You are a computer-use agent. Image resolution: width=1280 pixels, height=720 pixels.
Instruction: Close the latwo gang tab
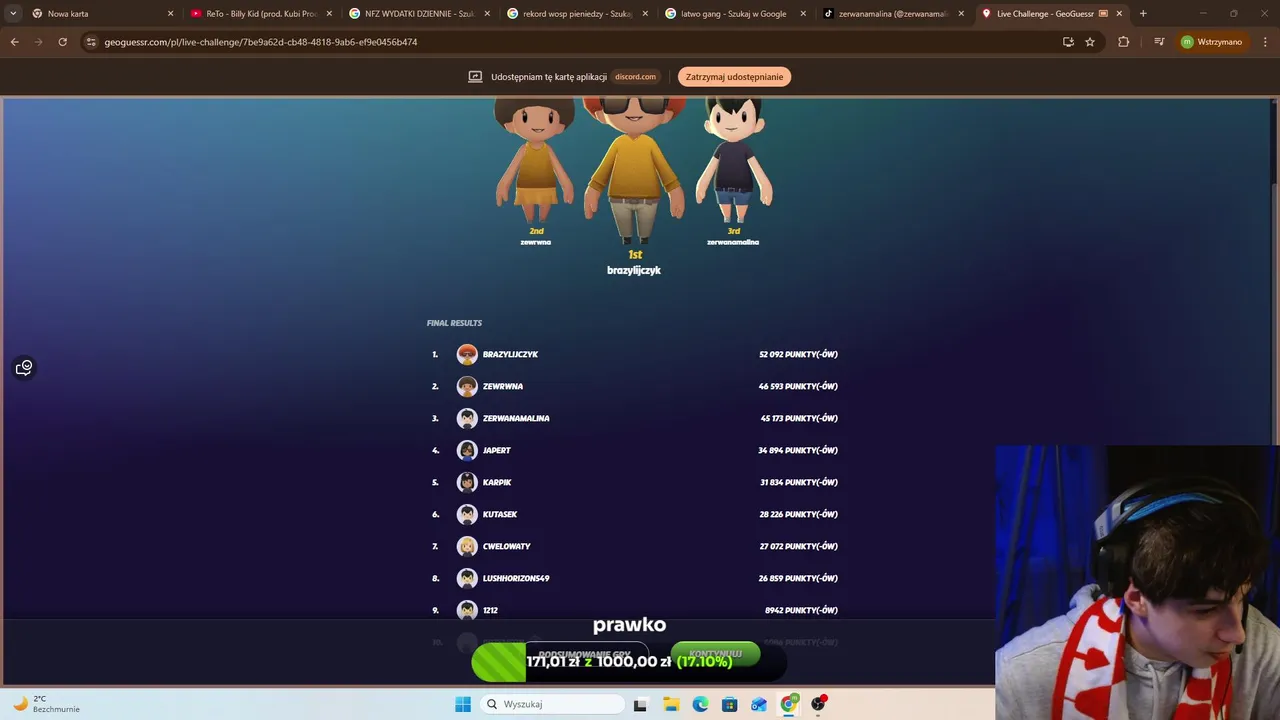pos(803,14)
